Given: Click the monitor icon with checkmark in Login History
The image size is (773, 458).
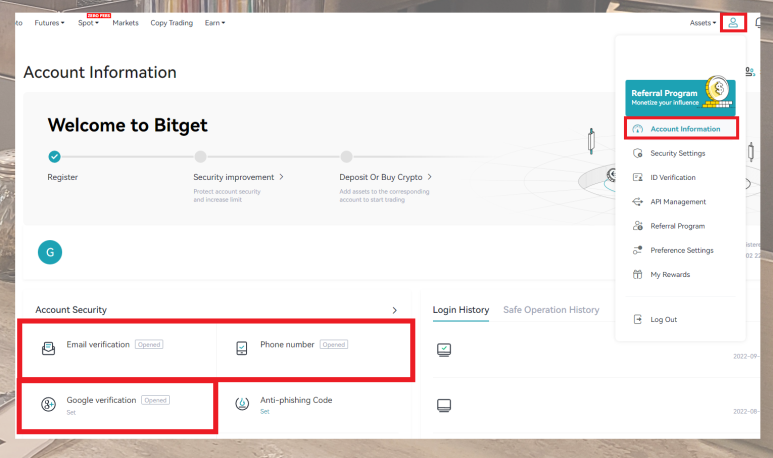Looking at the screenshot, I should (444, 350).
